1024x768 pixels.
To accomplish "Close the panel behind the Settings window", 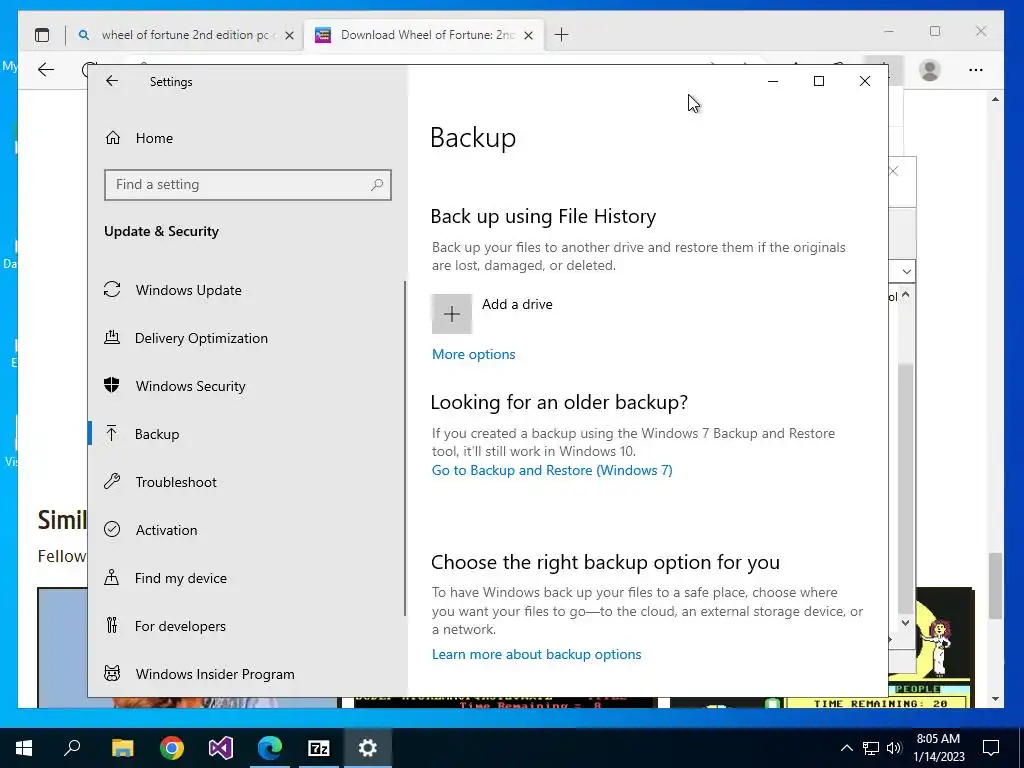I will point(893,171).
